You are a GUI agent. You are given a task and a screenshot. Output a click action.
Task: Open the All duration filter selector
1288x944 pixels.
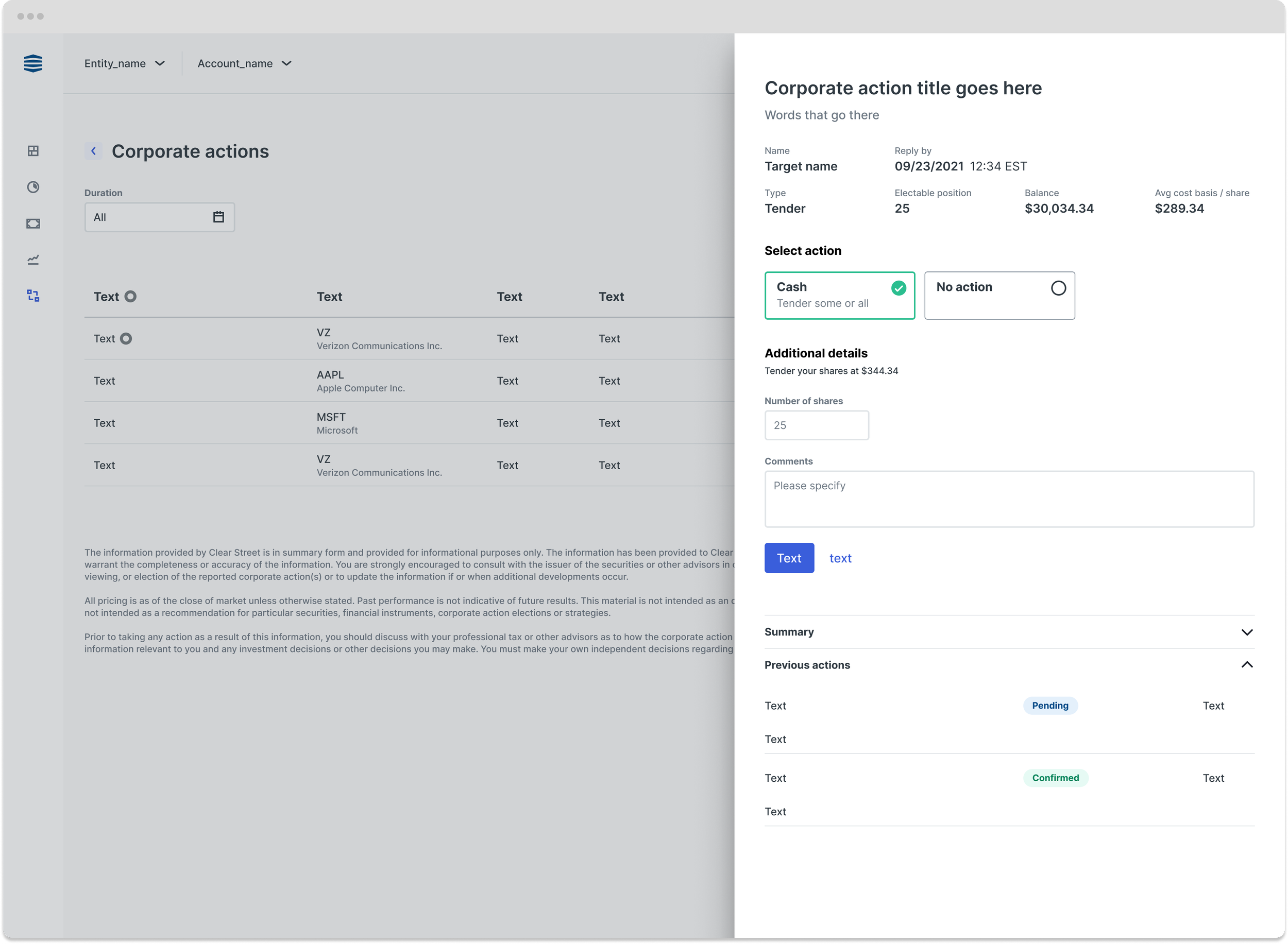(159, 217)
